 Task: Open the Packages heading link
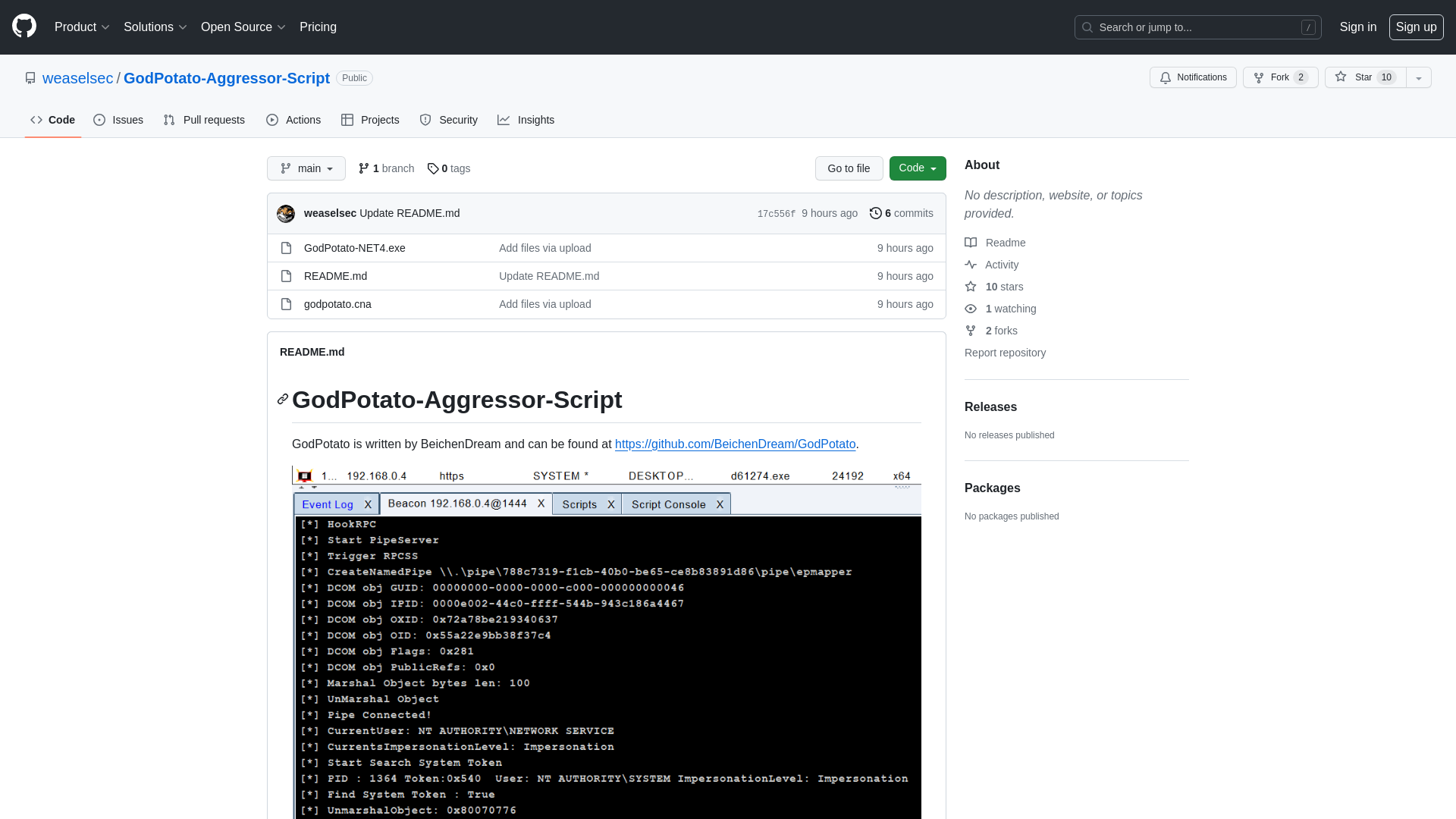992,488
